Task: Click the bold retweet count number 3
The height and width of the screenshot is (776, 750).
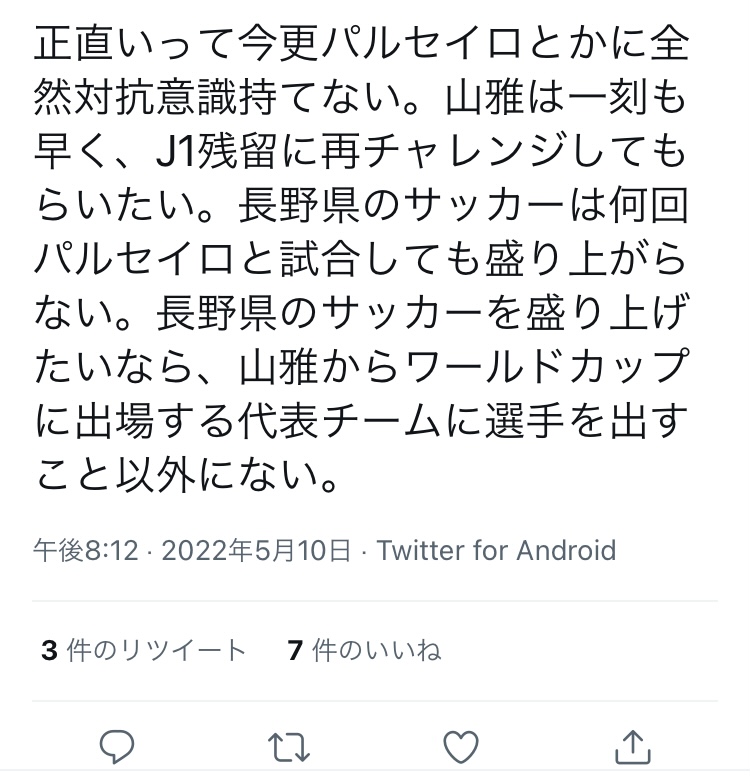Action: coord(50,650)
